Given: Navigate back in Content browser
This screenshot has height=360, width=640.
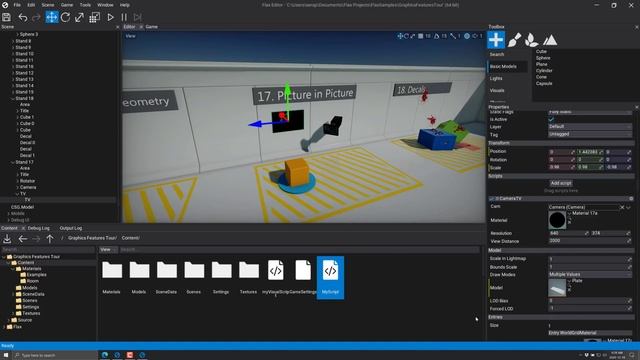Looking at the screenshot, I should (23, 239).
